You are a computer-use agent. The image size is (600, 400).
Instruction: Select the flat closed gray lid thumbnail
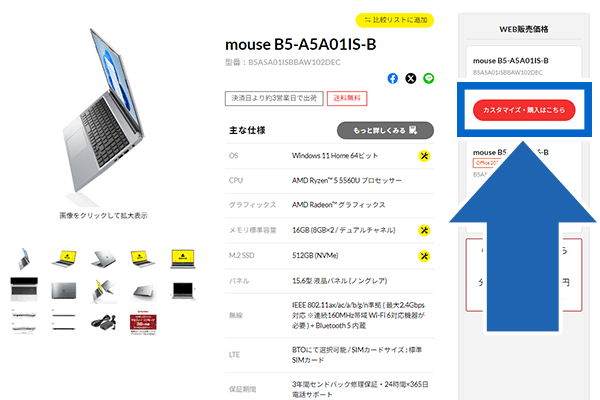tap(64, 291)
